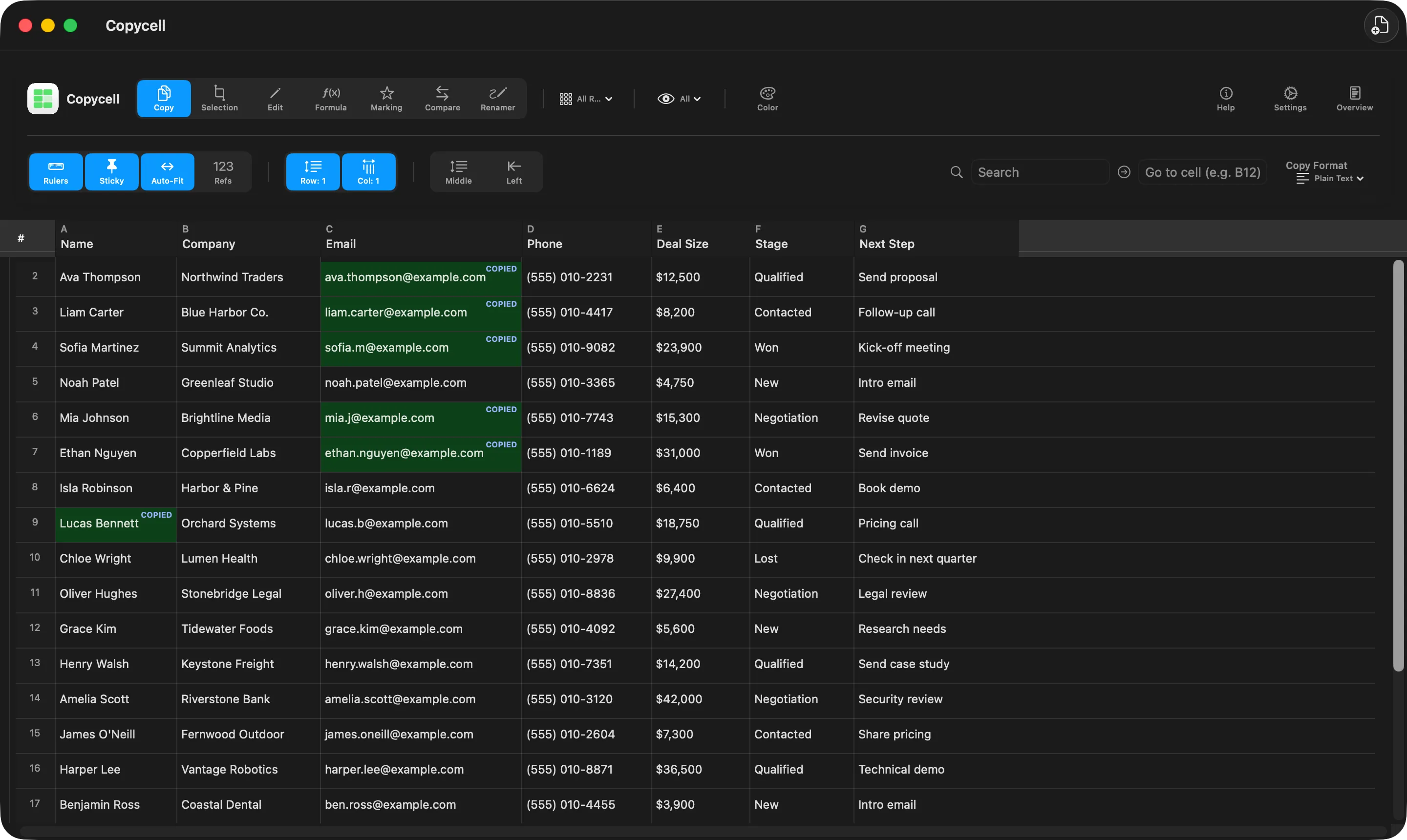Click the search magnifier icon
Viewport: 1407px width, 840px height.
pyautogui.click(x=956, y=172)
